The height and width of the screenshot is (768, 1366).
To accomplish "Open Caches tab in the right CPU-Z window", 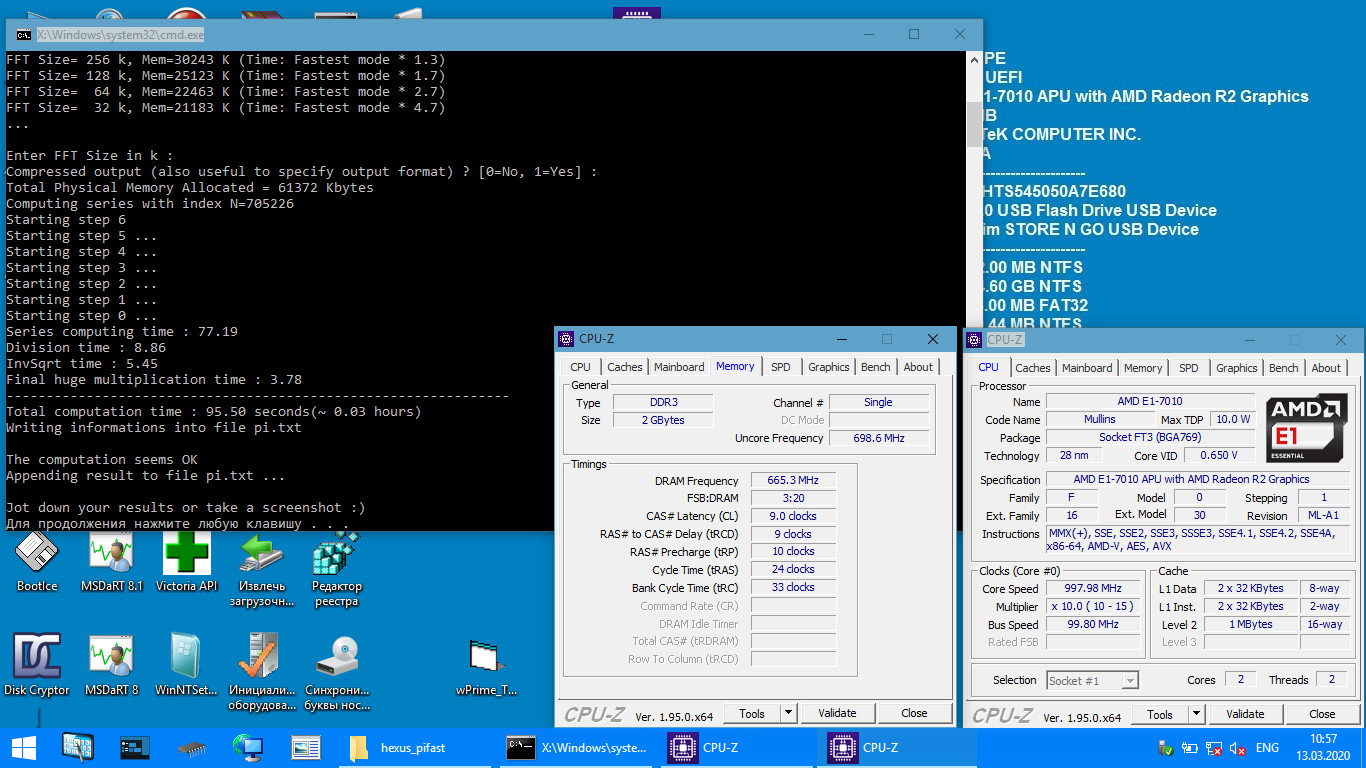I will (x=1033, y=368).
